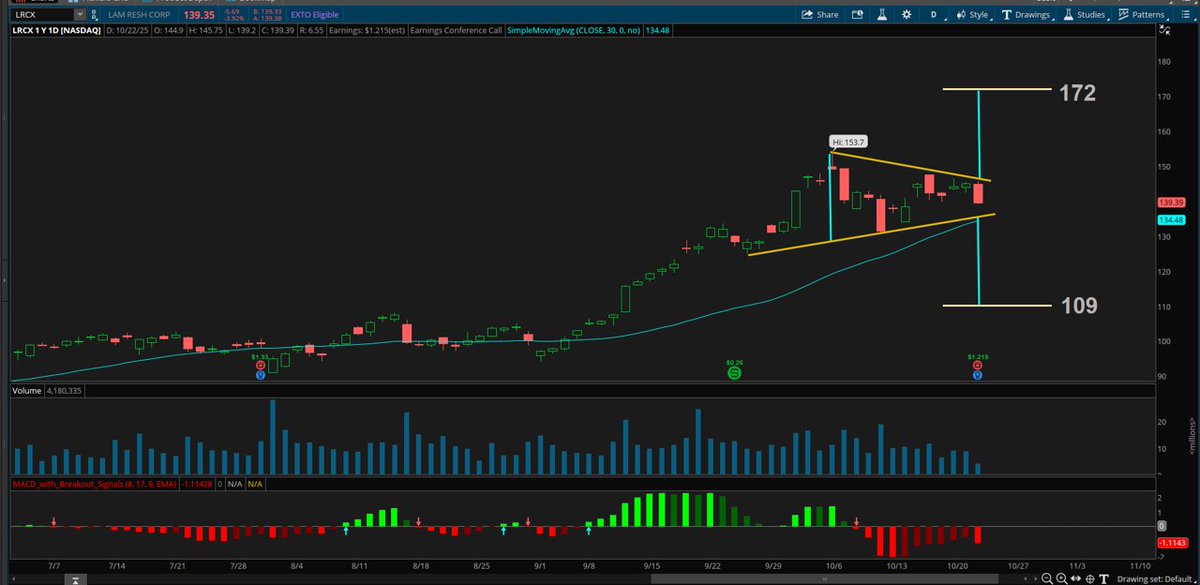The width and height of the screenshot is (1200, 585).
Task: Open the symbol selector dropdown arrow
Action: (x=79, y=15)
